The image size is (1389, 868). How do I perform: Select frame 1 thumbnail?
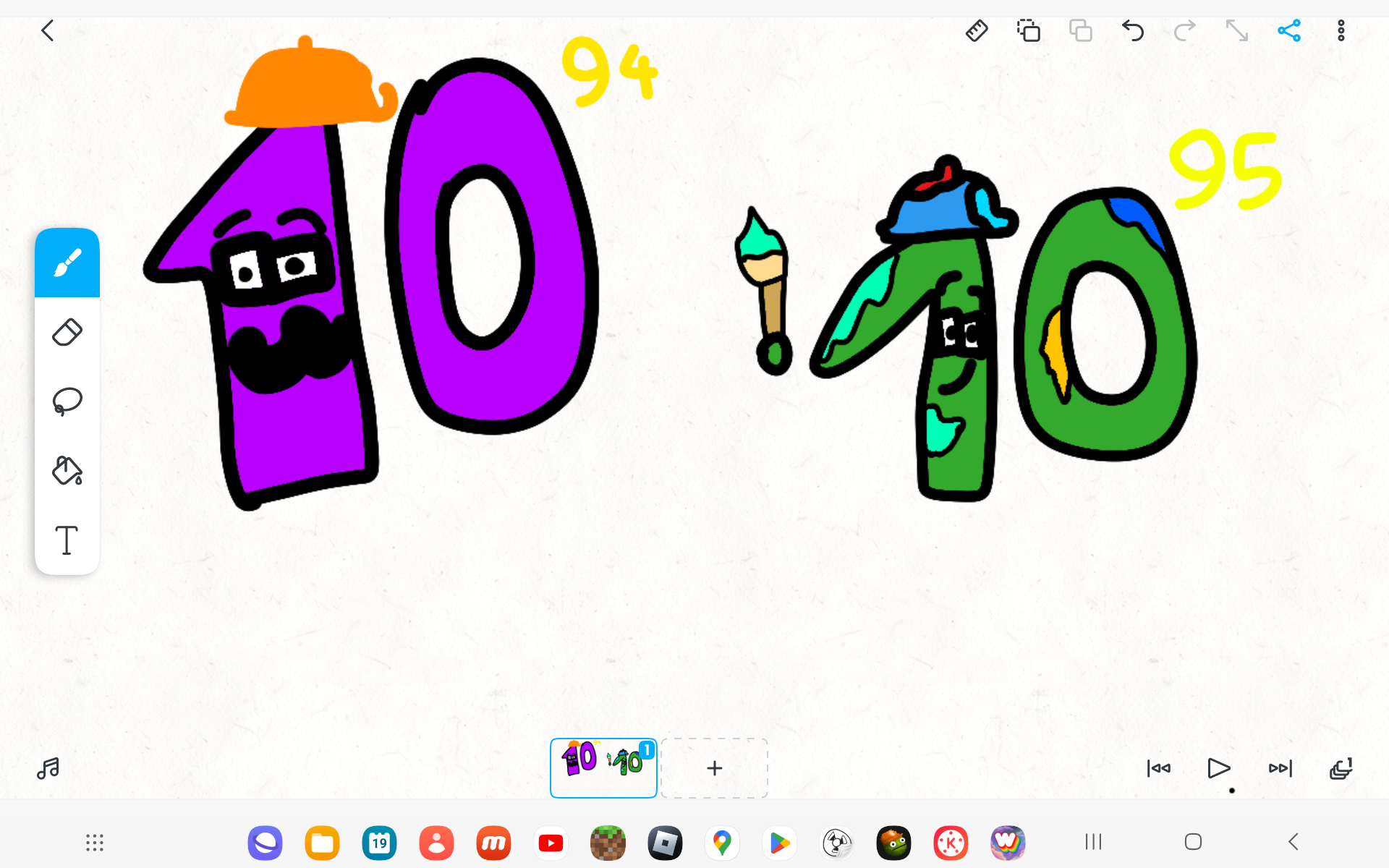click(x=603, y=768)
